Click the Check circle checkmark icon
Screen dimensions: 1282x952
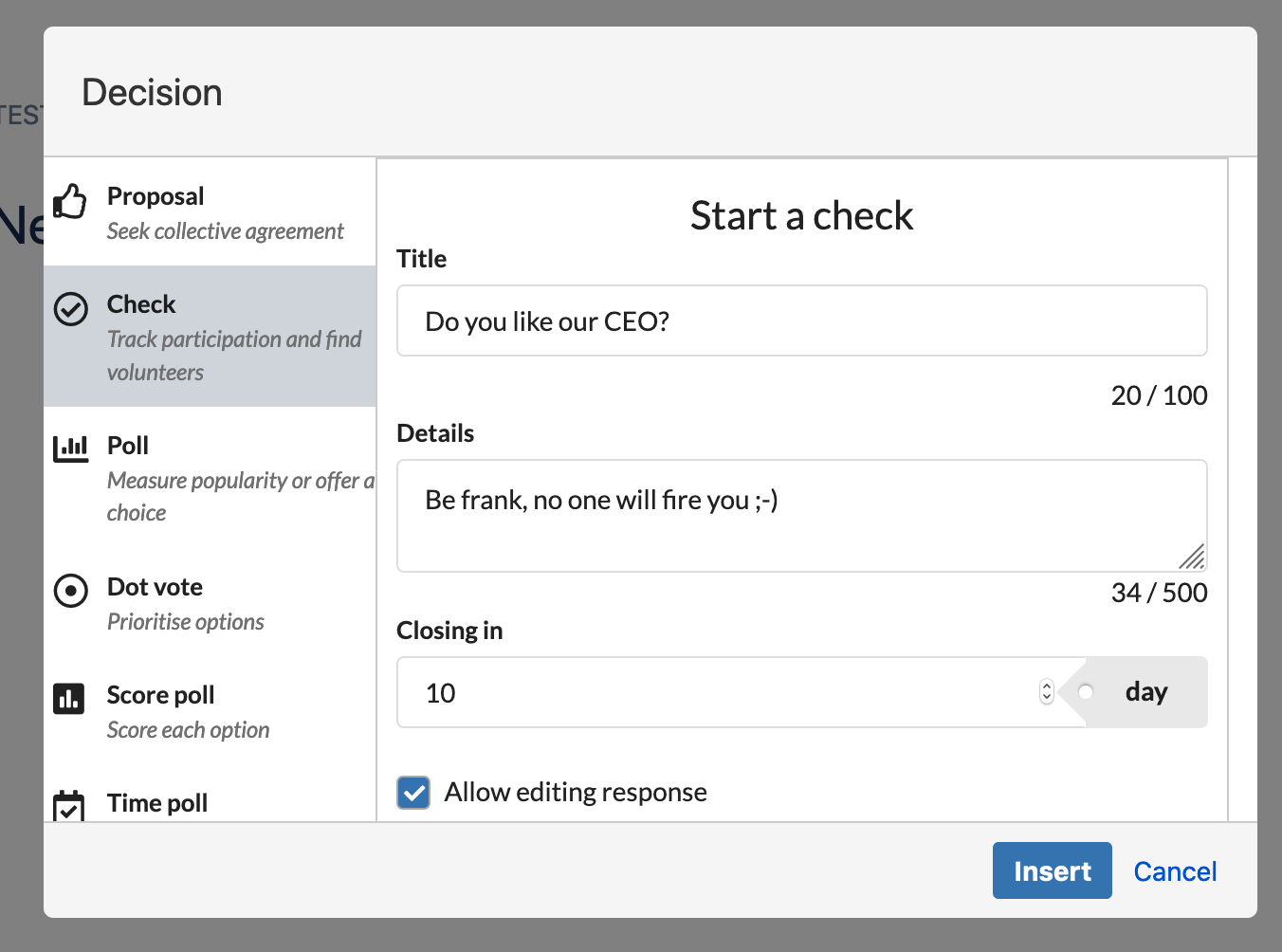[x=70, y=309]
